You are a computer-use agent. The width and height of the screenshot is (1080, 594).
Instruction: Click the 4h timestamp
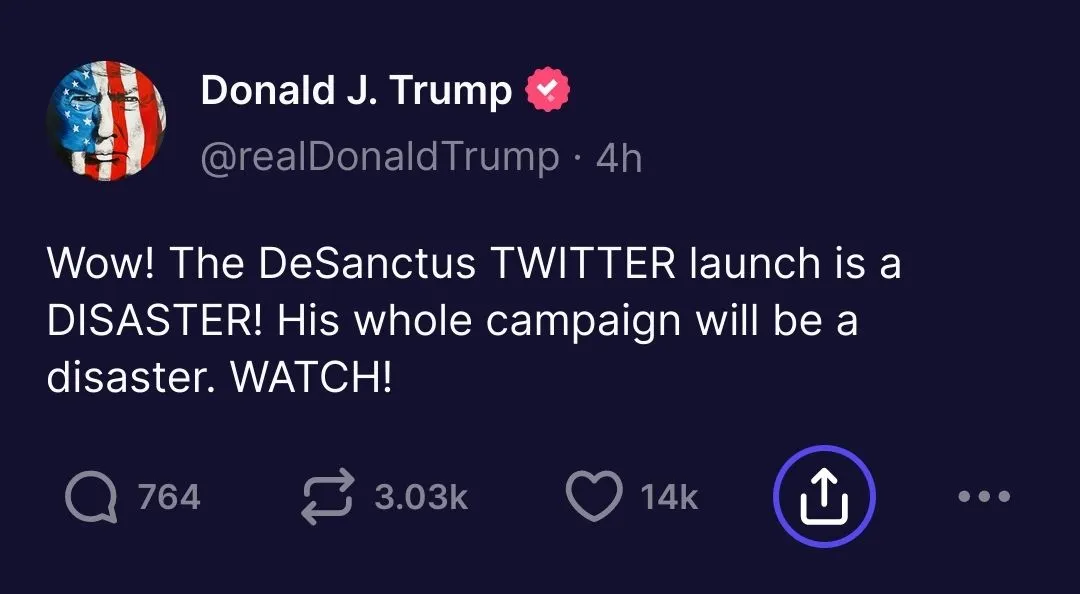[x=619, y=159]
